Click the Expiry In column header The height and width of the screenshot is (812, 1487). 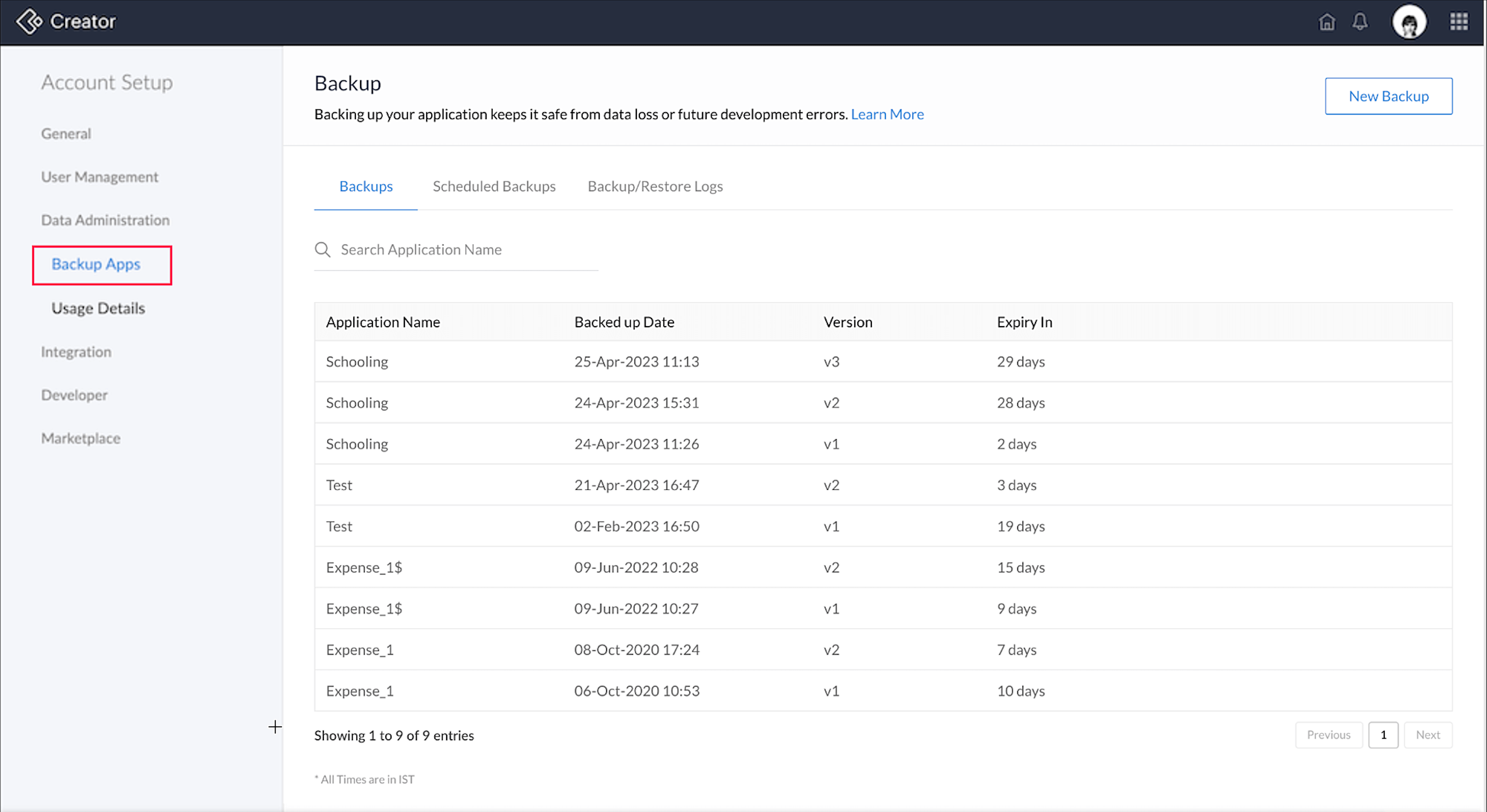click(x=1024, y=322)
